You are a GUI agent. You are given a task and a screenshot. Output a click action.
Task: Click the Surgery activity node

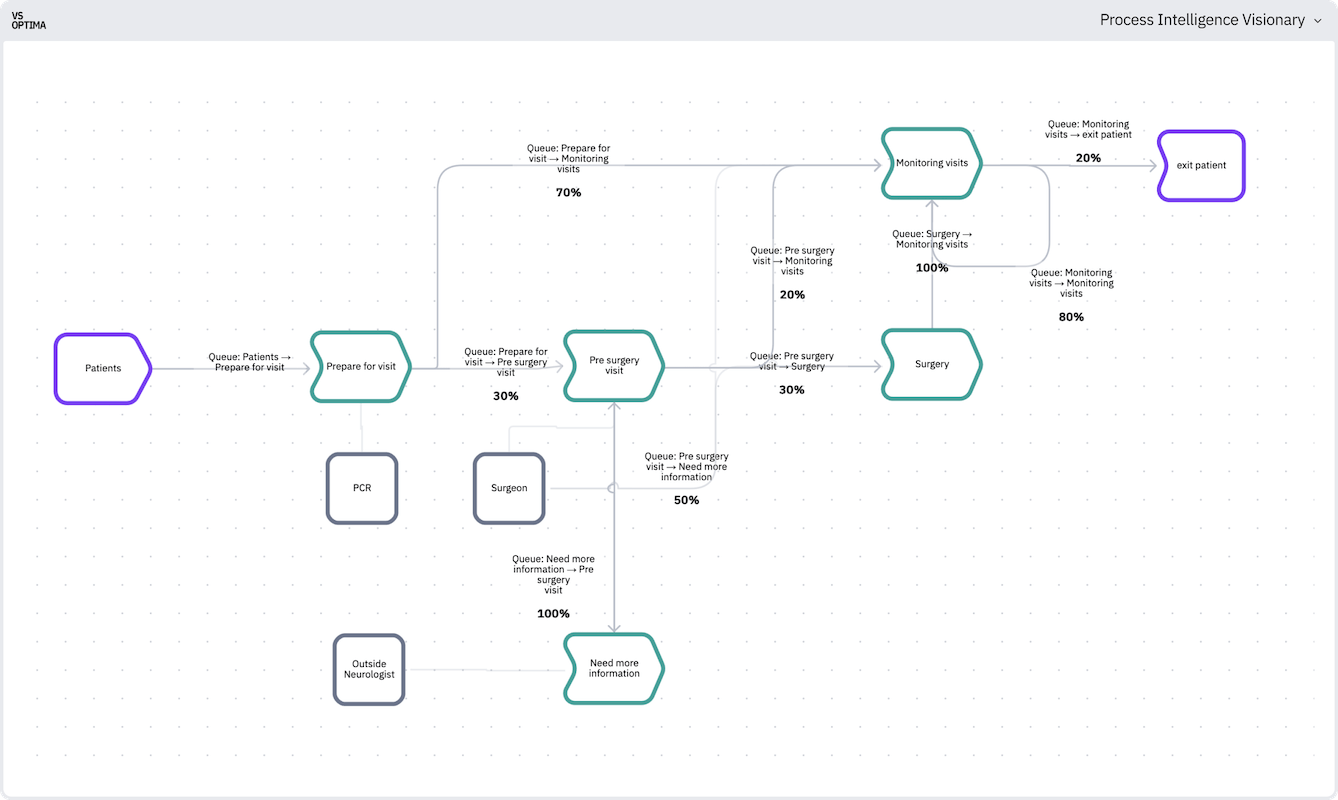(x=930, y=364)
